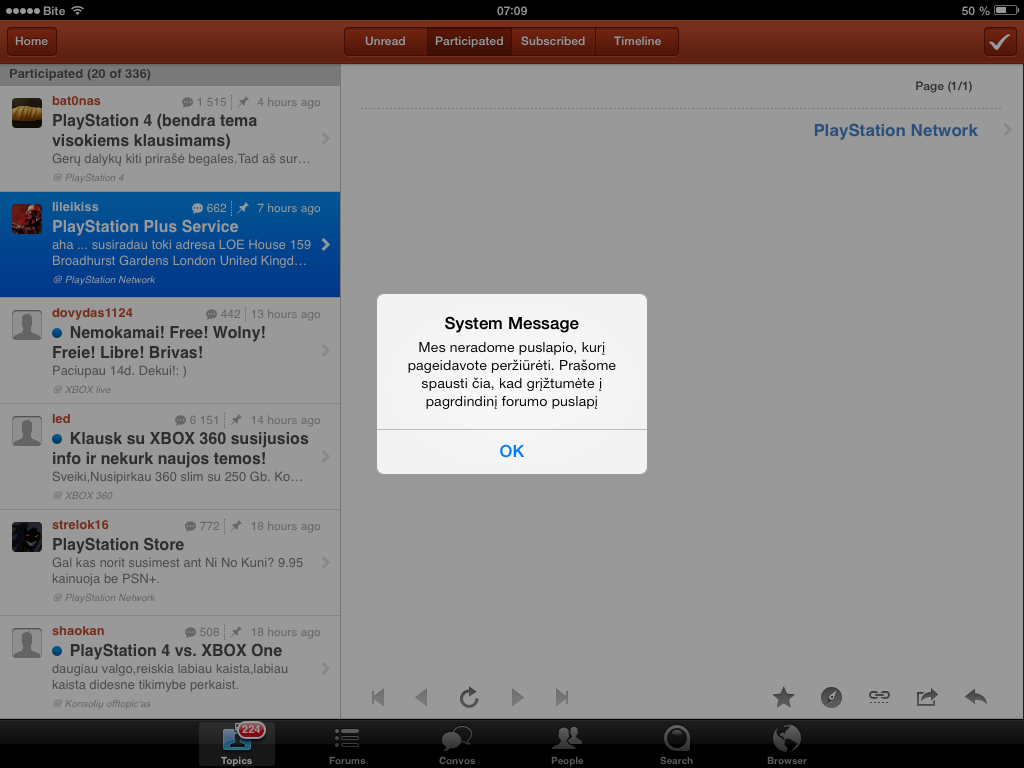The height and width of the screenshot is (768, 1024).
Task: Tap Wi-Fi signal icon in status bar
Action: coord(78,10)
